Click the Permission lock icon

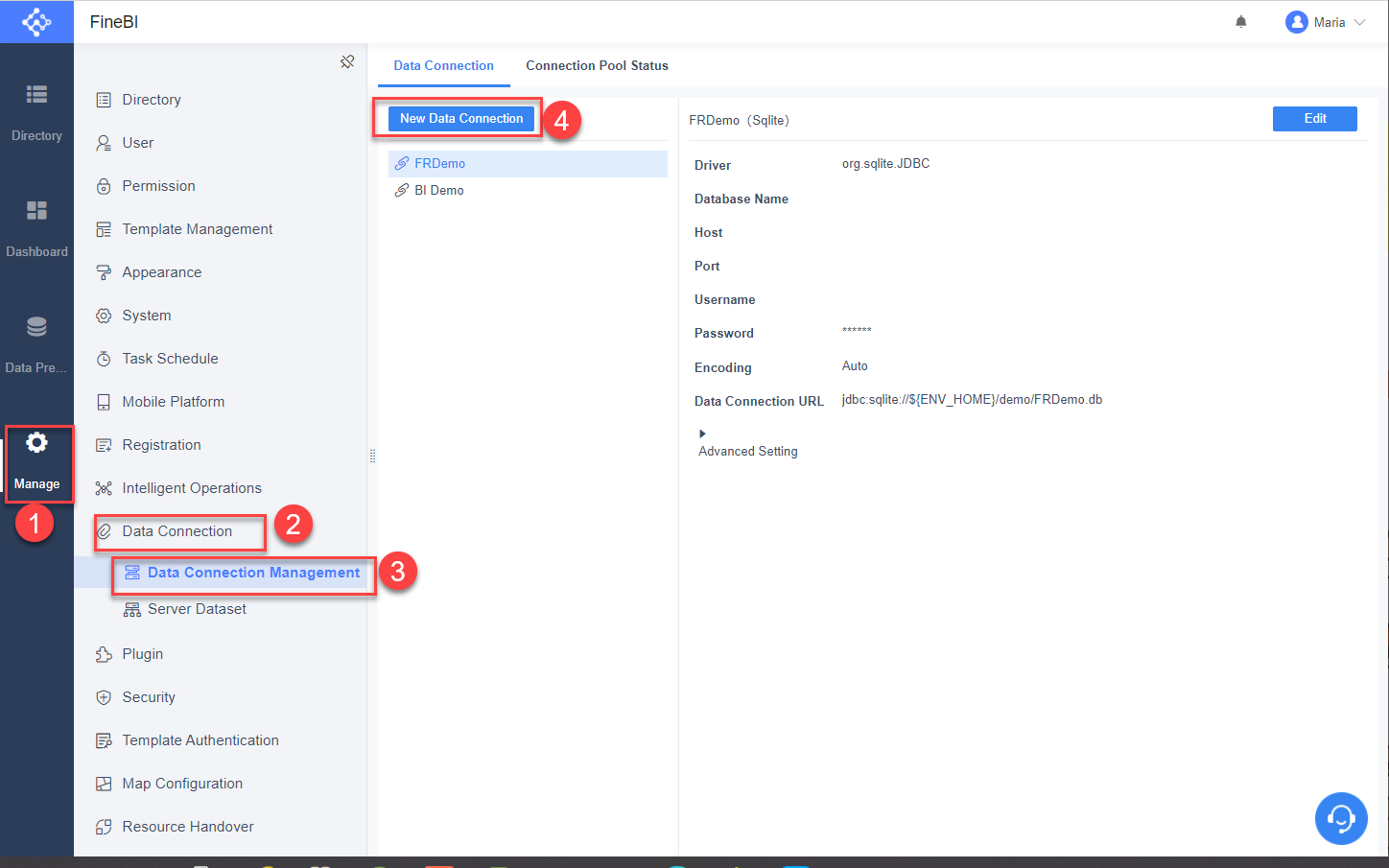[x=104, y=186]
